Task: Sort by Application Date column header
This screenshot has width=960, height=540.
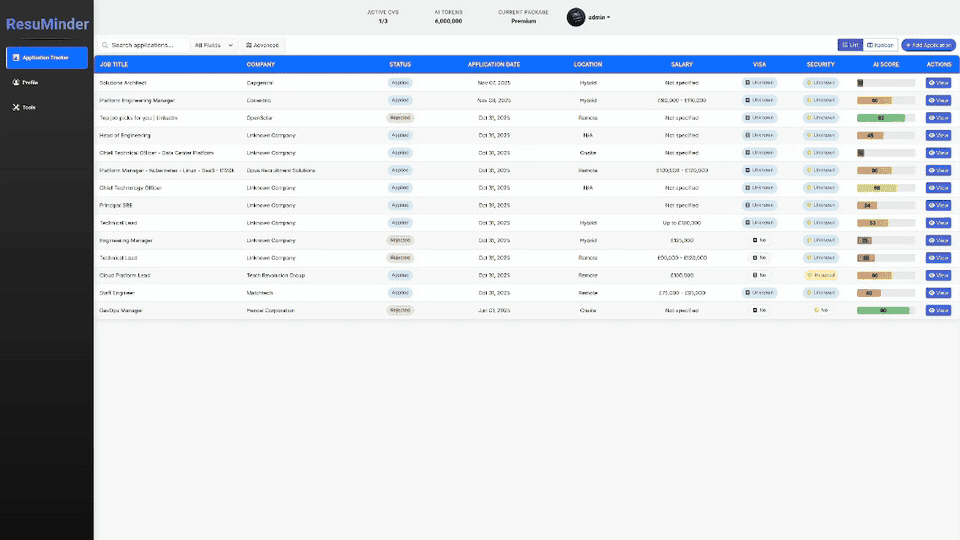Action: 493,64
